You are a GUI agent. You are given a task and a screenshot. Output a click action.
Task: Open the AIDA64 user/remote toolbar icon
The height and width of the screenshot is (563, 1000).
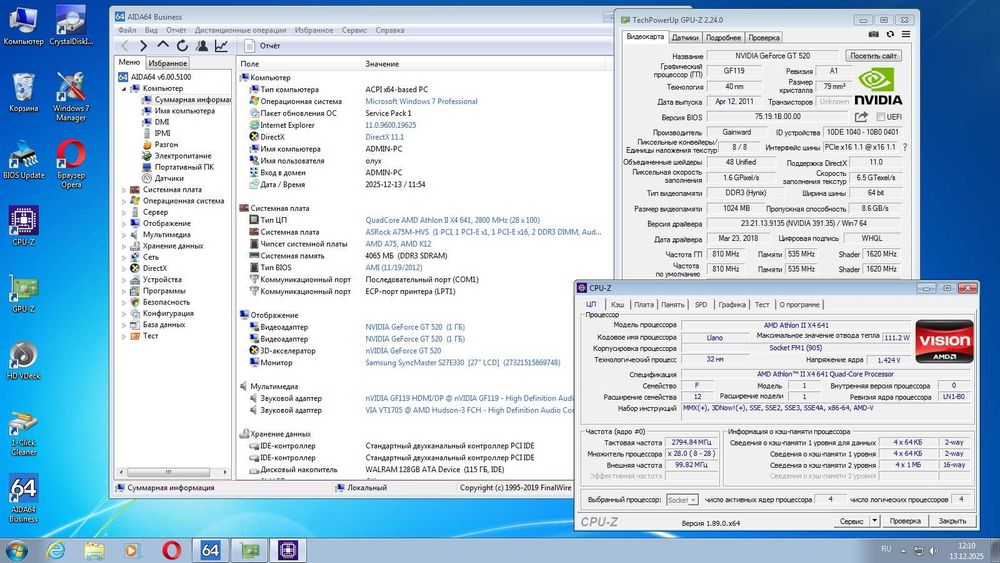point(202,46)
